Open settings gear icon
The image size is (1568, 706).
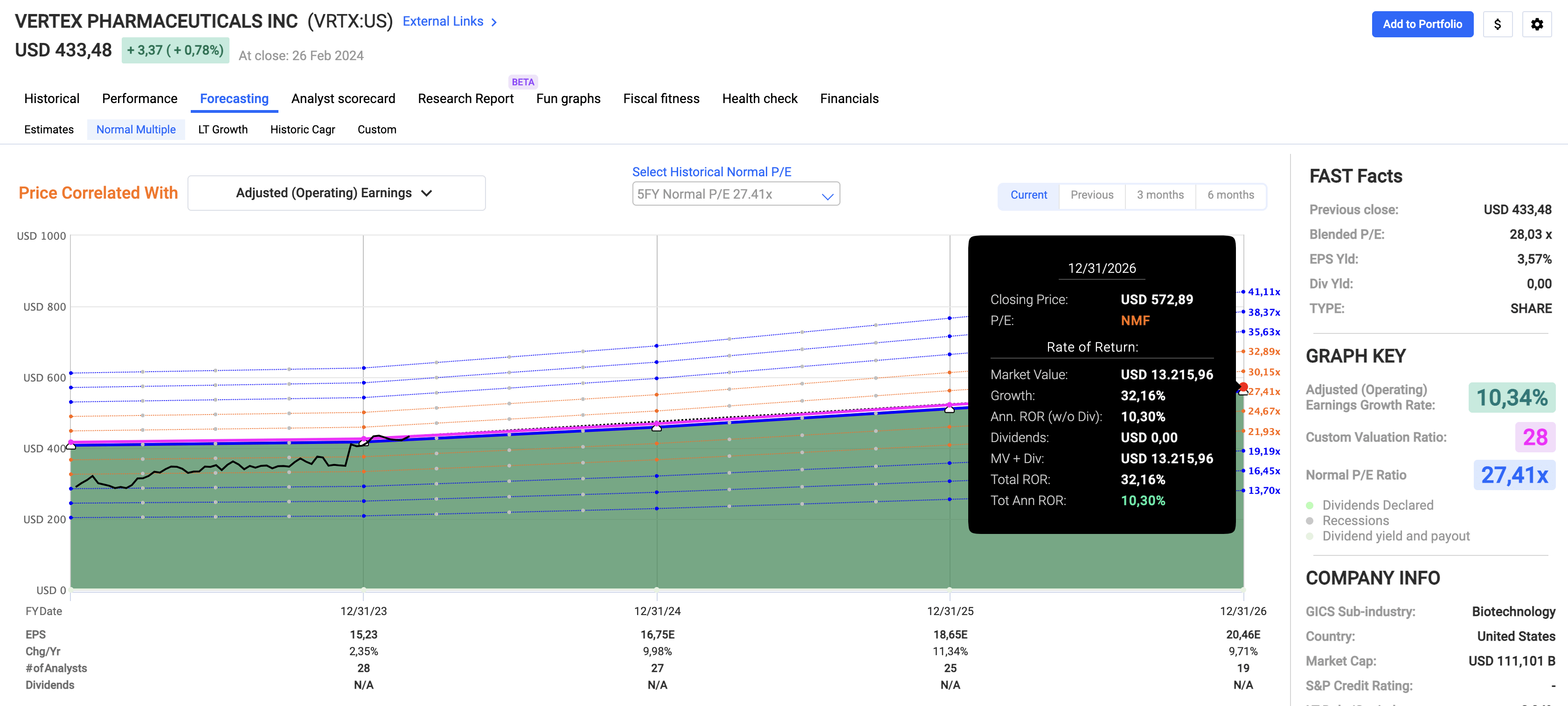(1537, 24)
